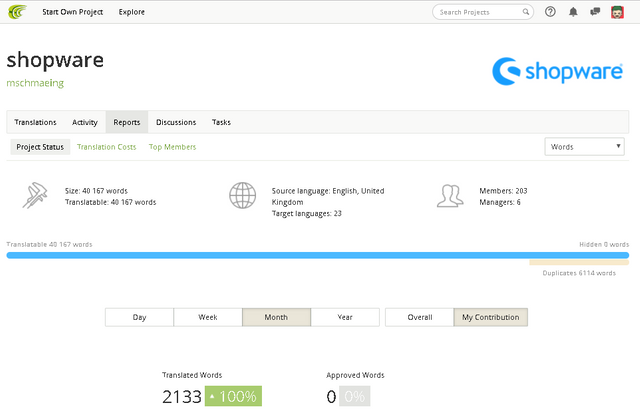The width and height of the screenshot is (640, 413).
Task: Select the Week period toggle
Action: [x=208, y=317]
